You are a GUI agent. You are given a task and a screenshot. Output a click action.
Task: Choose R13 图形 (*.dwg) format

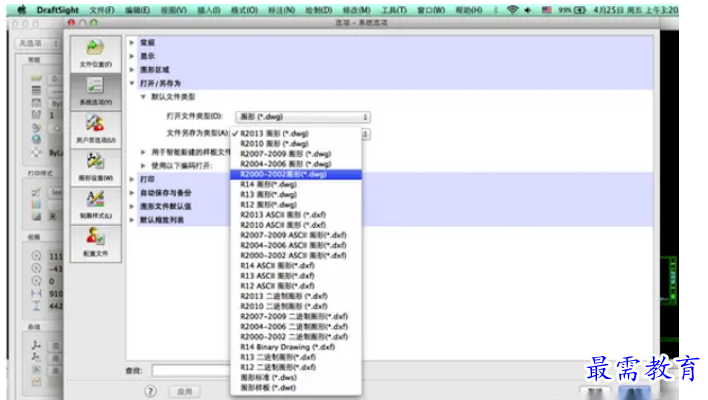(296, 195)
